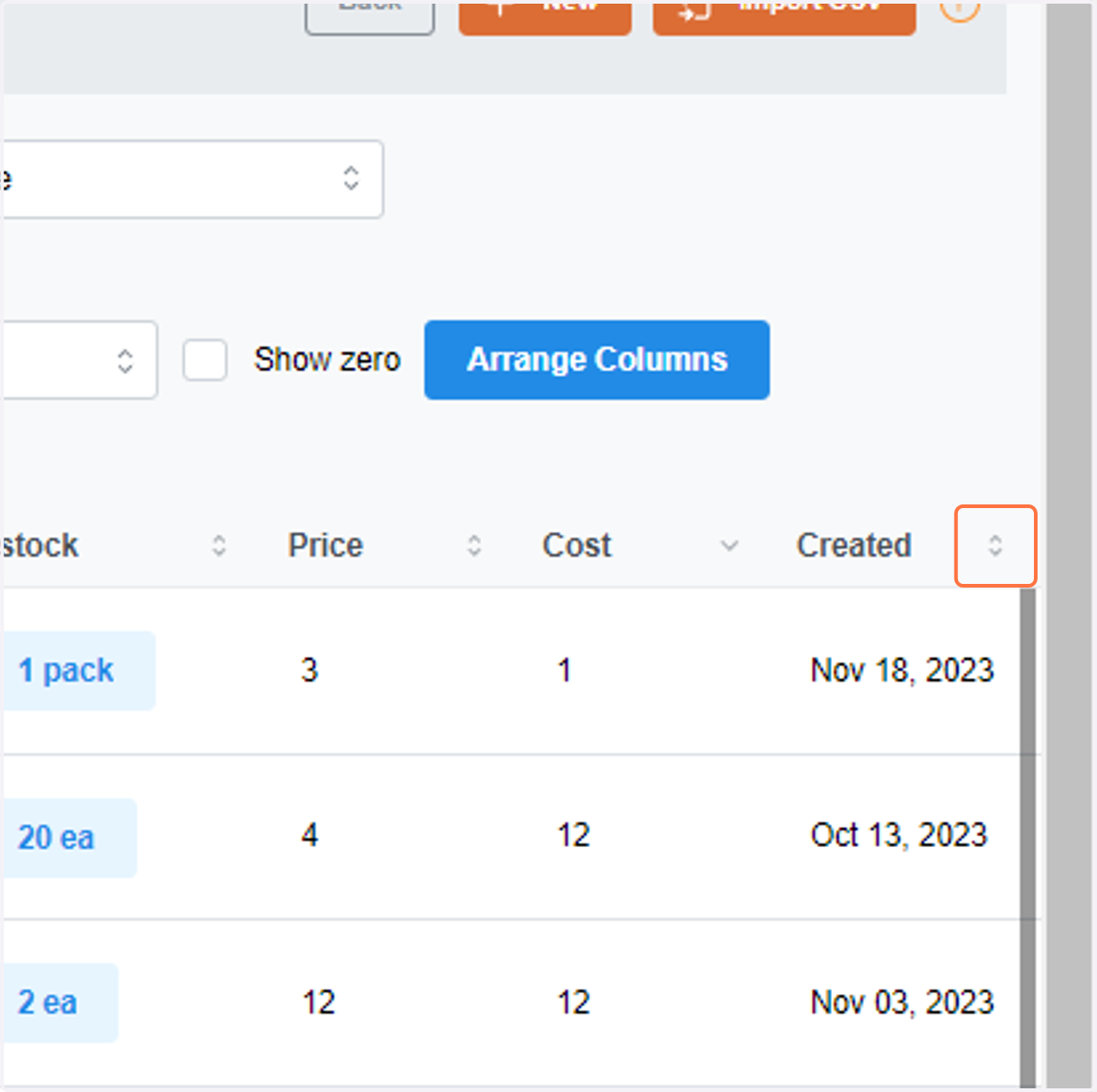Click the table's vertical scrollbar
Screen dimensions: 1097x1092
[x=1028, y=838]
